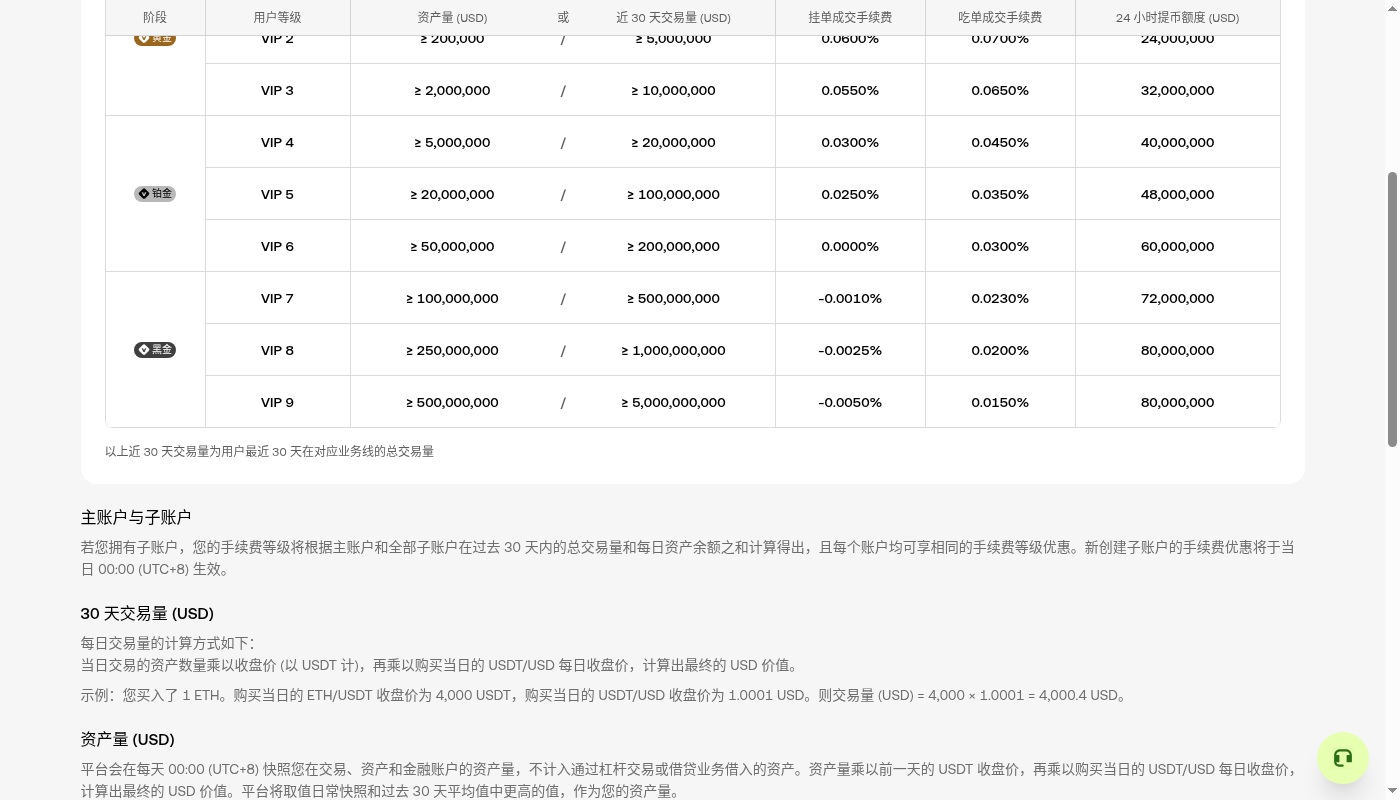Click the 0.0150% taker fee
Viewport: 1400px width, 800px height.
[1000, 402]
